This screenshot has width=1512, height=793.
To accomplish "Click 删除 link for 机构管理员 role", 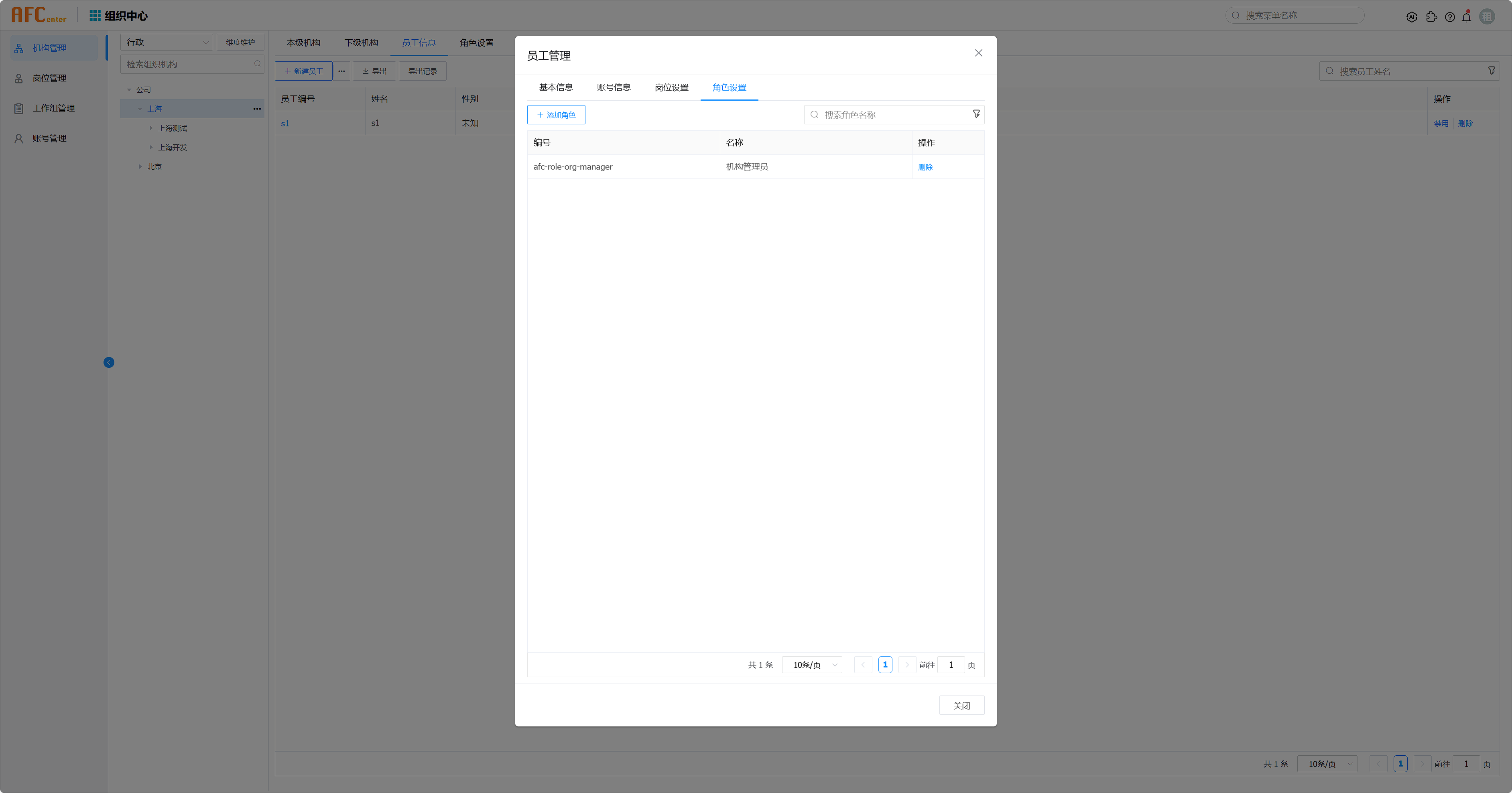I will (925, 167).
